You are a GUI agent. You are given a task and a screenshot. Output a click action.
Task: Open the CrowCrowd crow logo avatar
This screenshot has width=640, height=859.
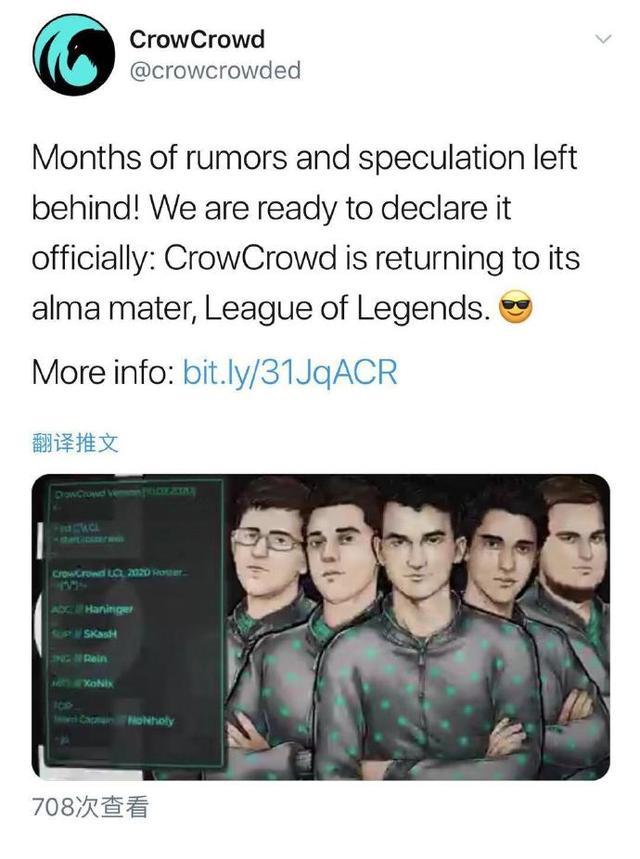[73, 55]
